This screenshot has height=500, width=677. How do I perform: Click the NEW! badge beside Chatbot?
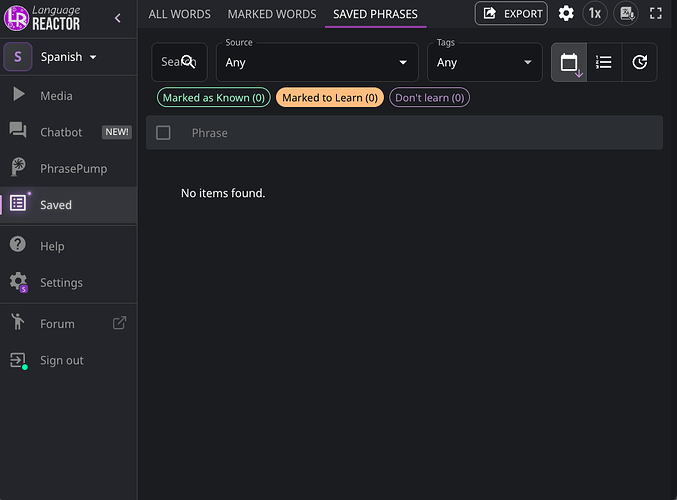(117, 132)
